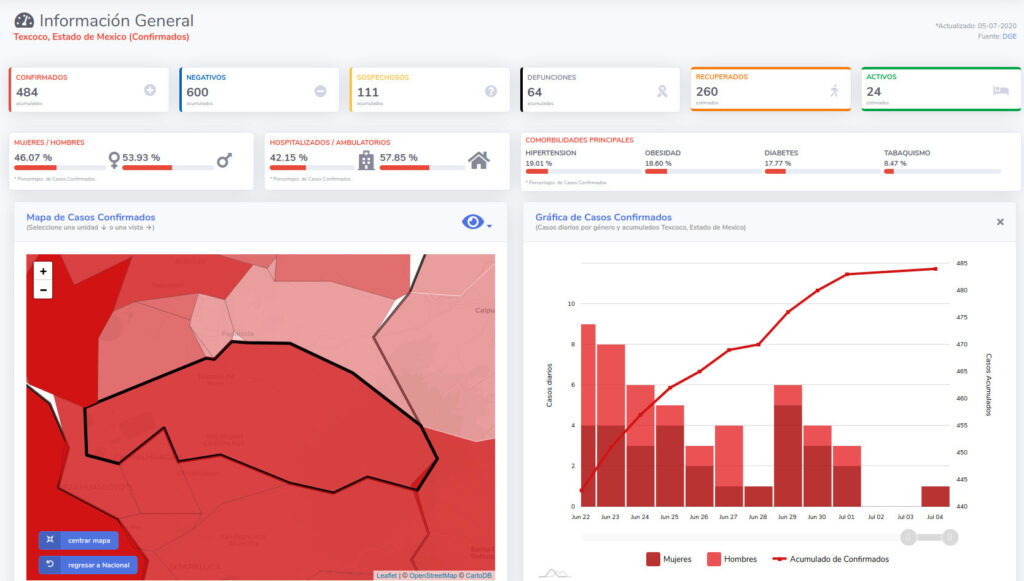Viewport: 1024px width, 581px height.
Task: Click the ribbon icon in Defunciones card
Action: pyautogui.click(x=661, y=91)
